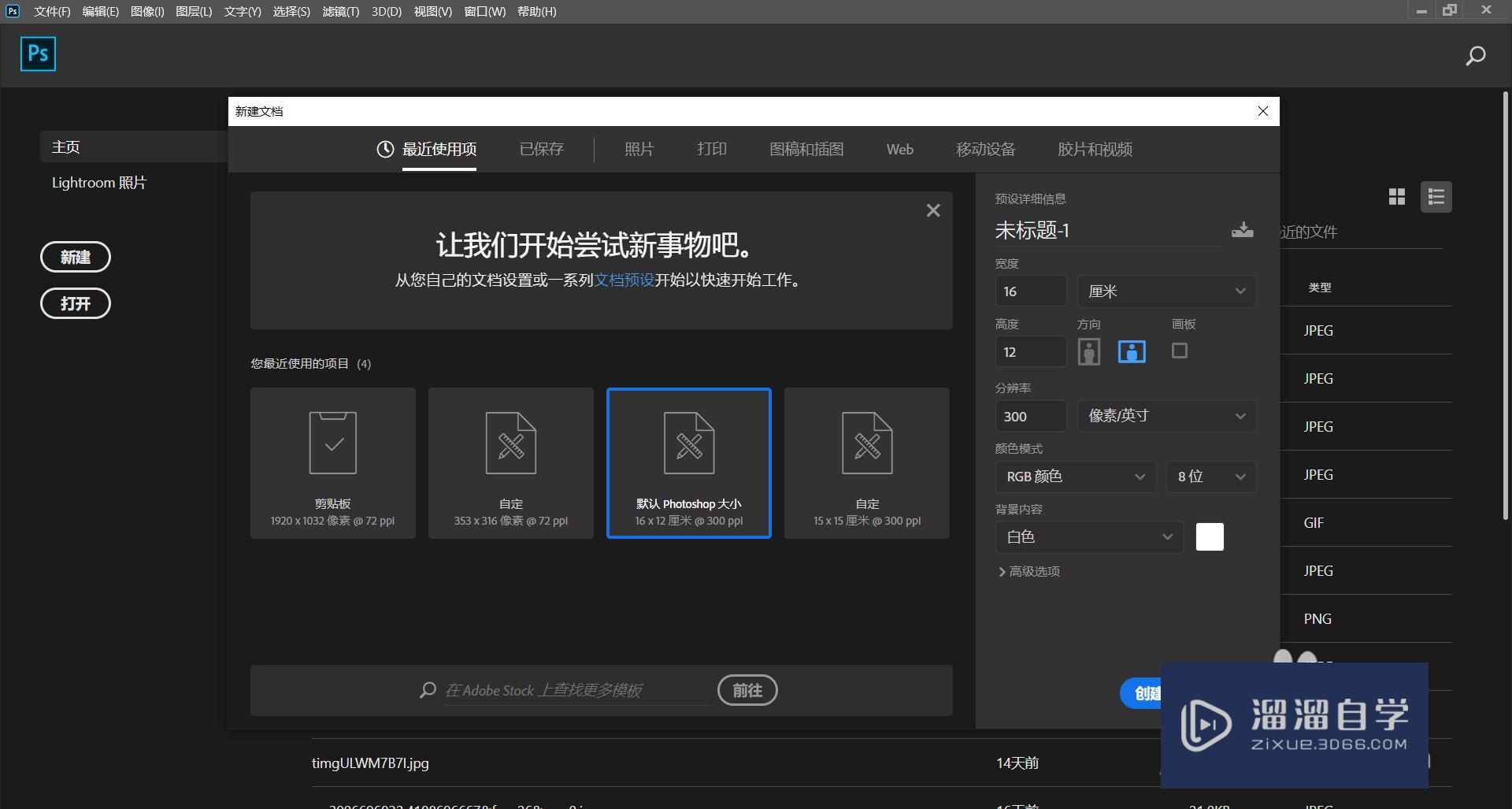Switch to the 图稿和插图 tab
Viewport: 1512px width, 809px height.
click(806, 150)
